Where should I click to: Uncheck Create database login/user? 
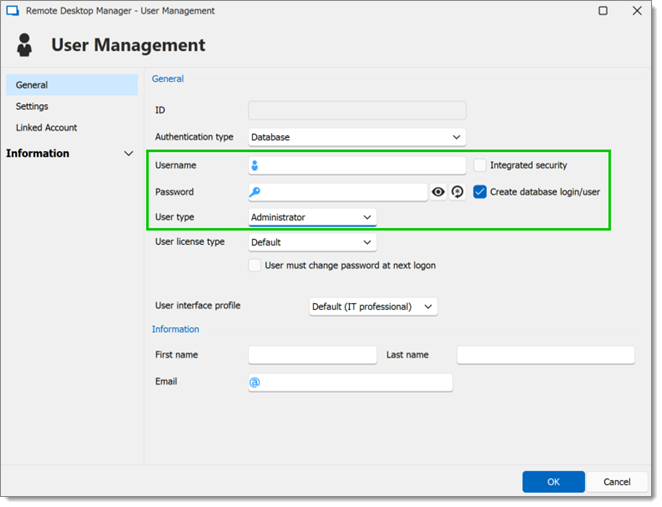[480, 192]
